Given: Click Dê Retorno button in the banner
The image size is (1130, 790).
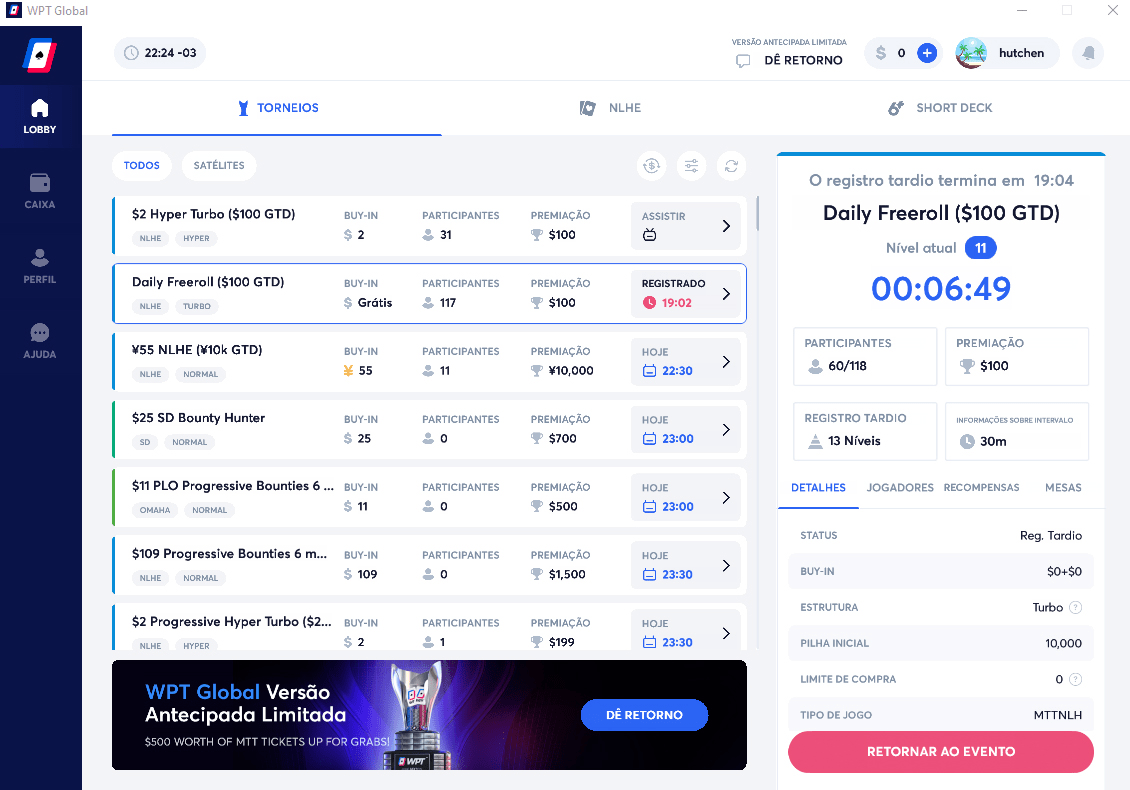Looking at the screenshot, I should pos(644,715).
